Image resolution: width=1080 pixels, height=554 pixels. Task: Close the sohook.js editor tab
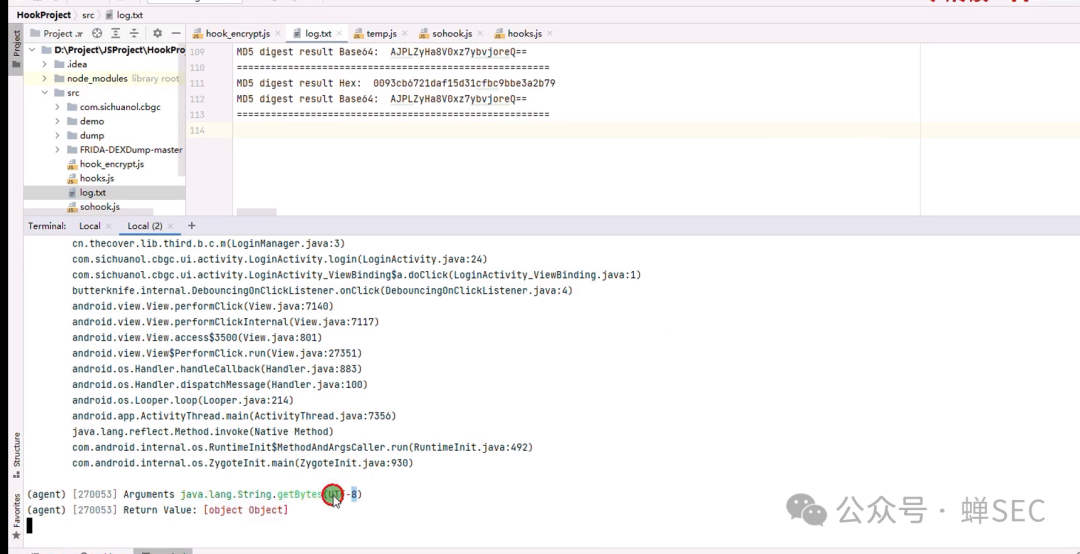point(479,34)
